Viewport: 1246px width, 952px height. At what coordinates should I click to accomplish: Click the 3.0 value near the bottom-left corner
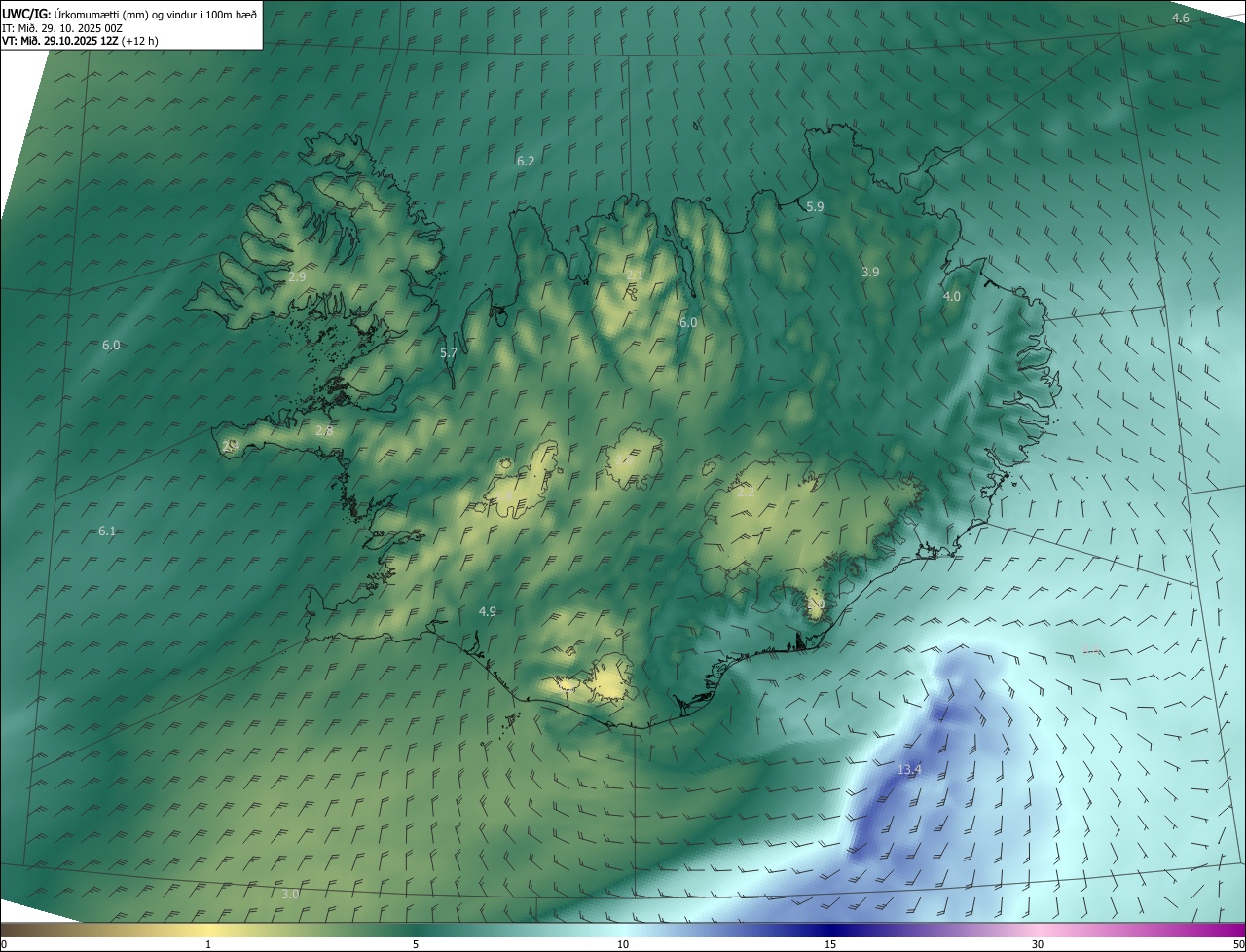coord(290,894)
